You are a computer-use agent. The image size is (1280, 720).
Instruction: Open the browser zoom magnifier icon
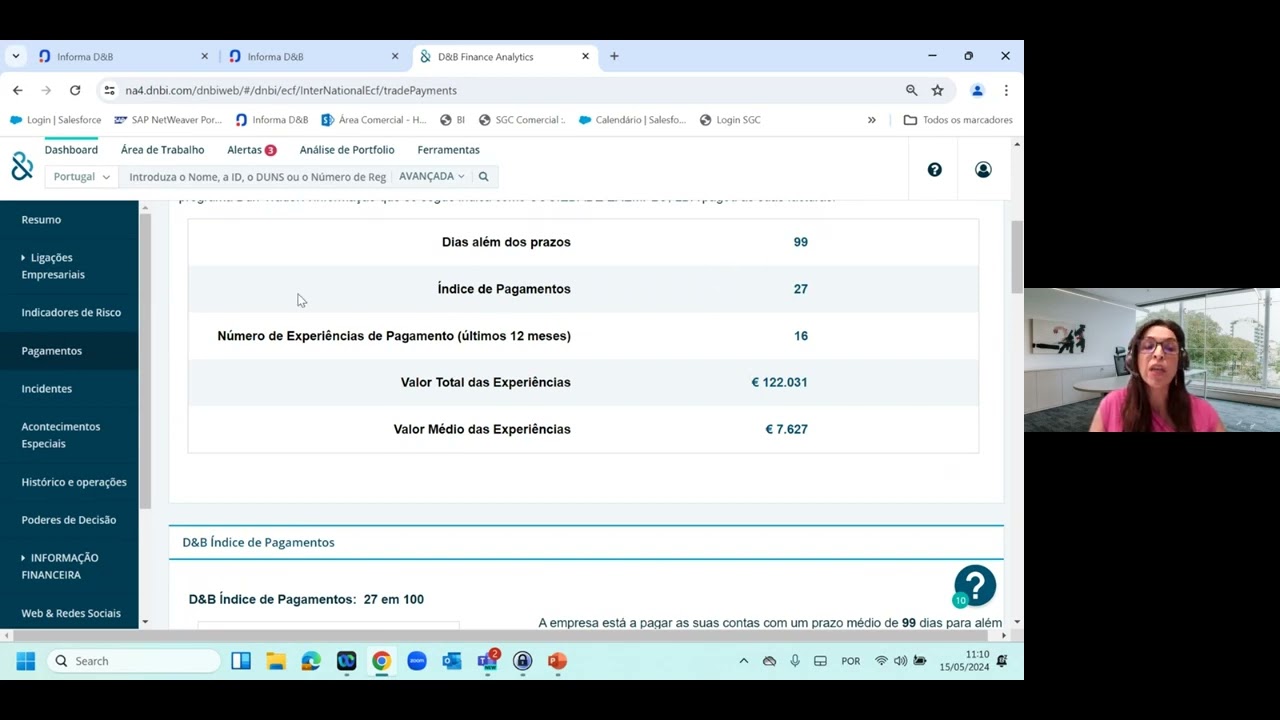click(x=911, y=90)
